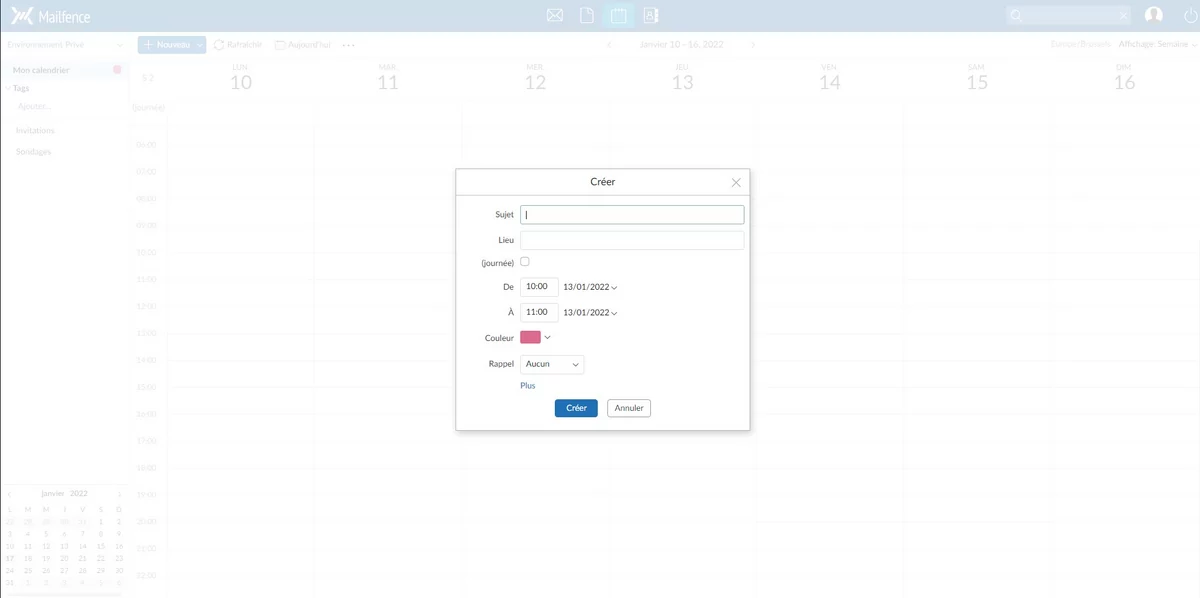Click the Créer button
The height and width of the screenshot is (598, 1200).
pos(576,408)
